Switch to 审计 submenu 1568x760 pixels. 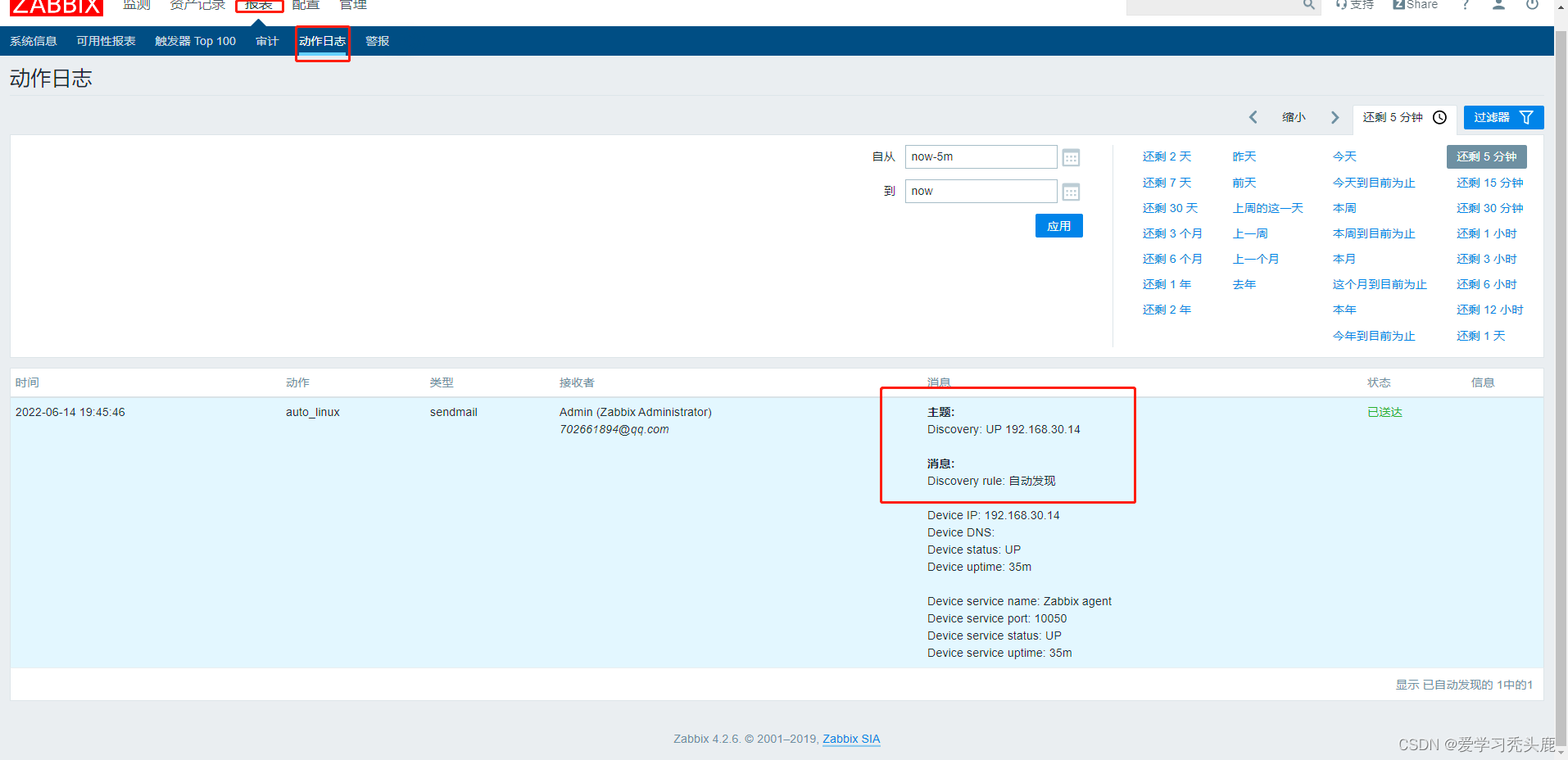(267, 41)
